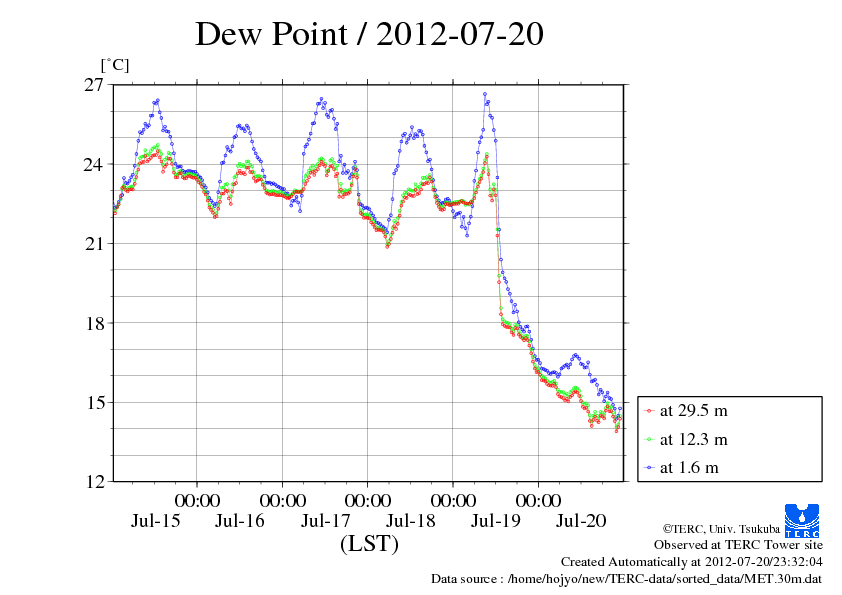This screenshot has height=595, width=842.
Task: Click the "Jul-17" date label
Action: (x=325, y=520)
